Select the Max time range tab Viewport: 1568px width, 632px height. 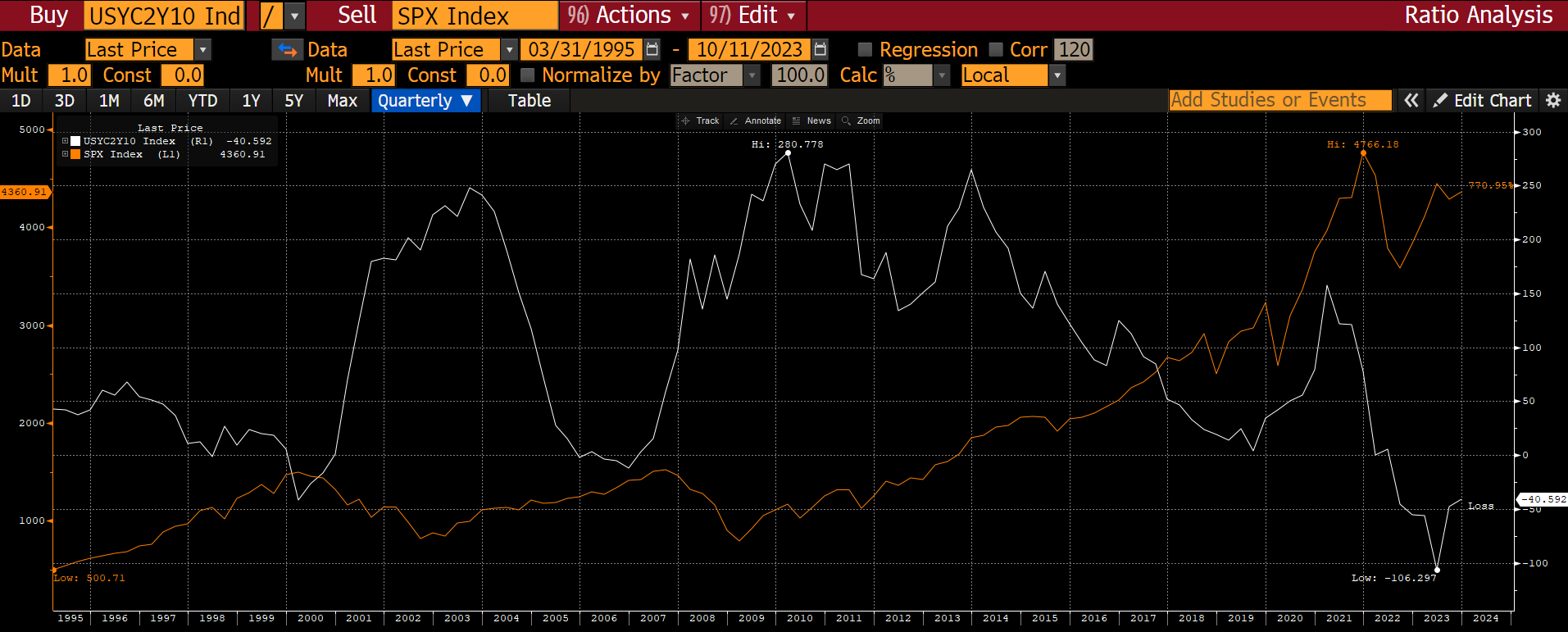[x=343, y=101]
